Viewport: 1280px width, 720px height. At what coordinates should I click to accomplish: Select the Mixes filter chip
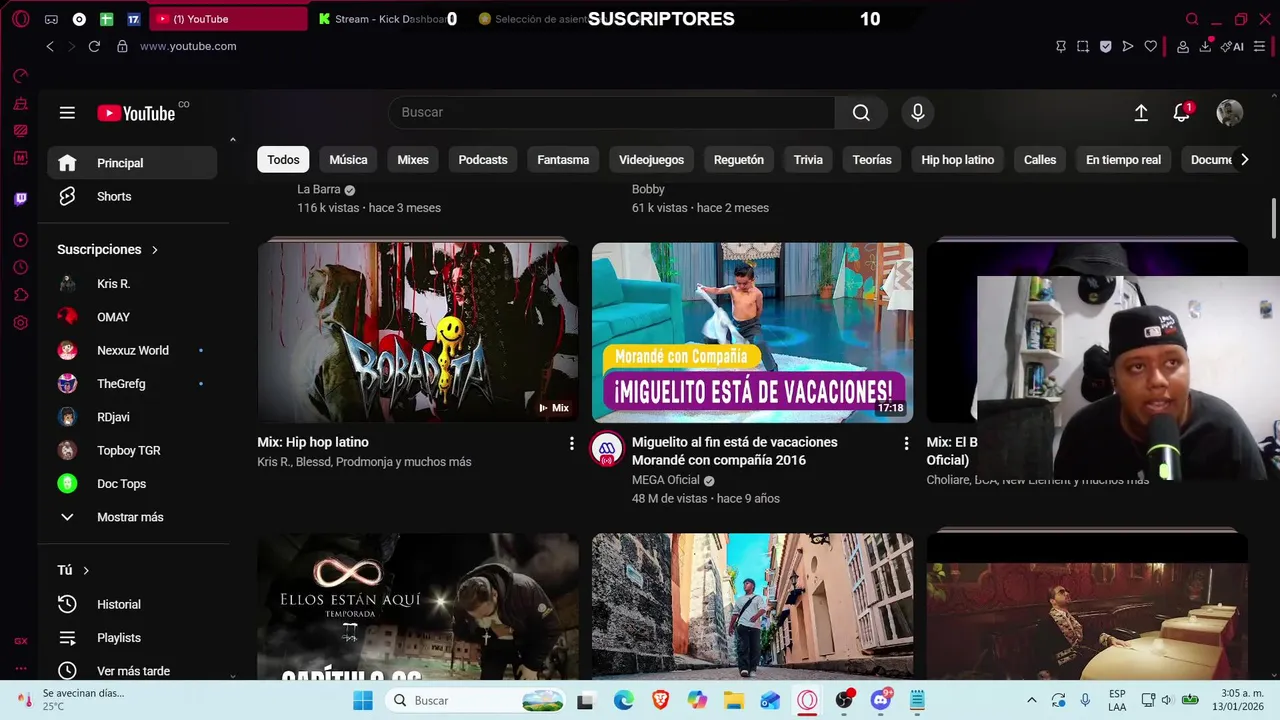[x=413, y=160]
